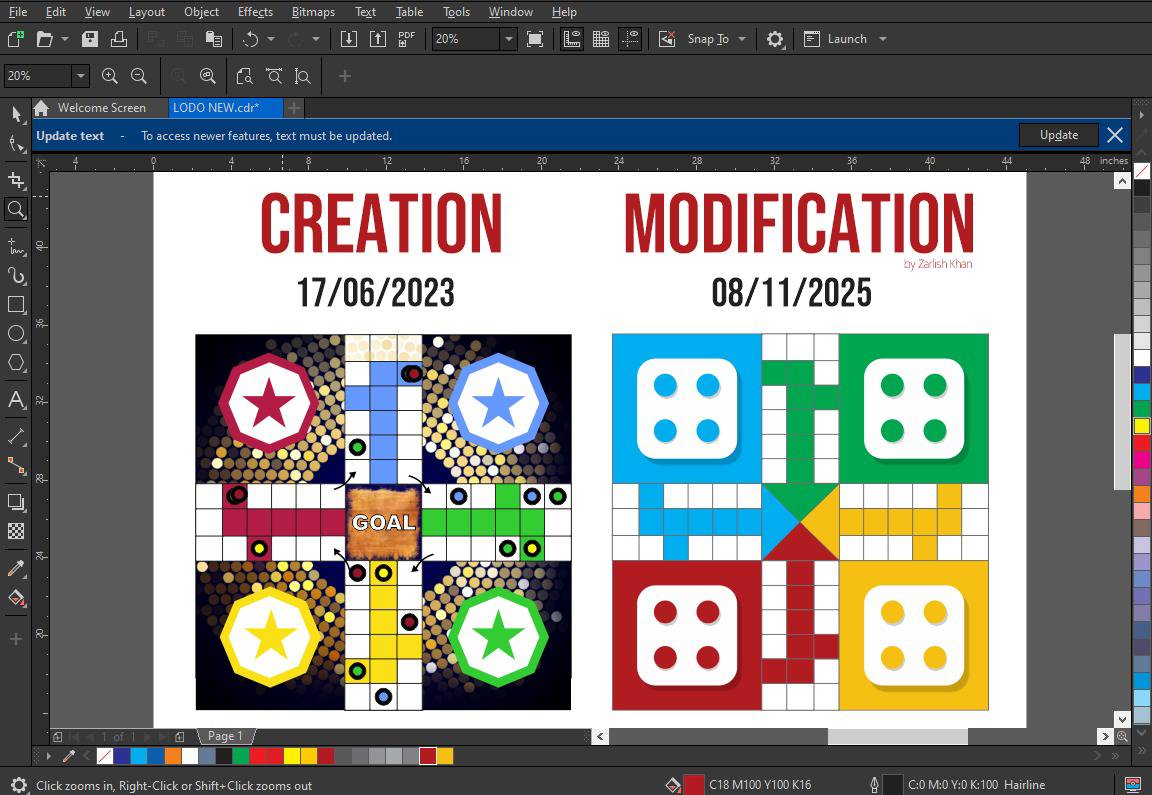Click the Export icon
This screenshot has width=1152, height=795.
(378, 39)
